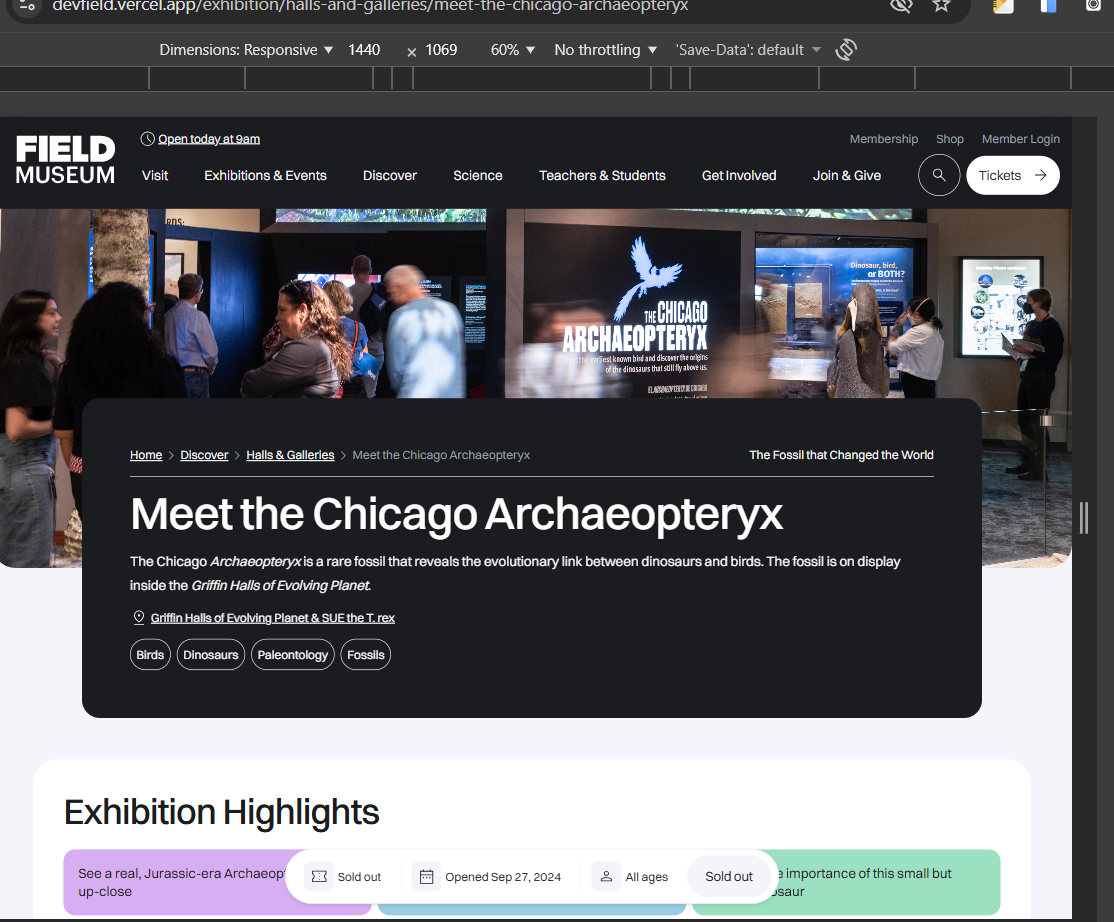Open the 60% zoom dropdown
The height and width of the screenshot is (922, 1114).
click(x=512, y=50)
